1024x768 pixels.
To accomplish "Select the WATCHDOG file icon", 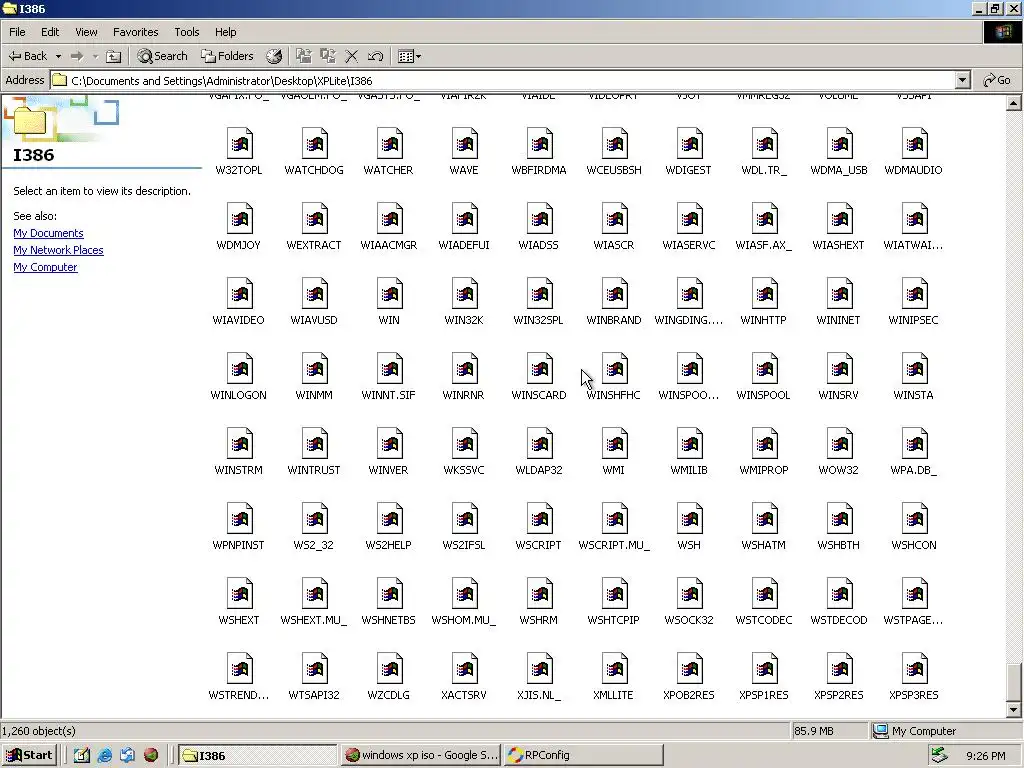I will 315,142.
